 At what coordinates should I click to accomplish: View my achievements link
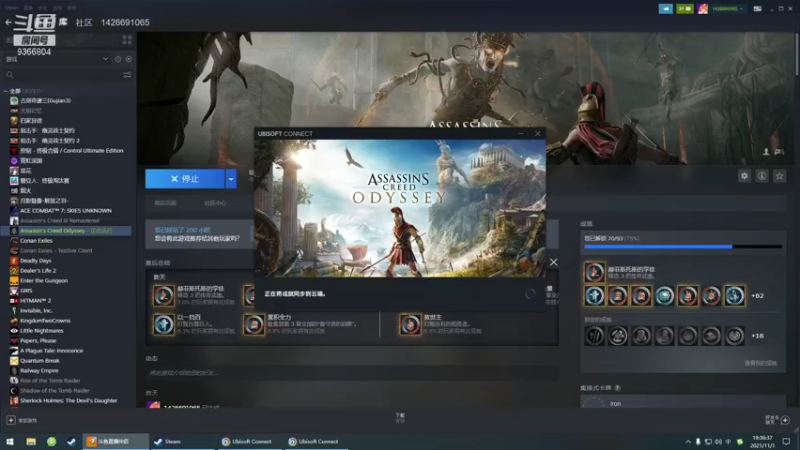(x=760, y=363)
